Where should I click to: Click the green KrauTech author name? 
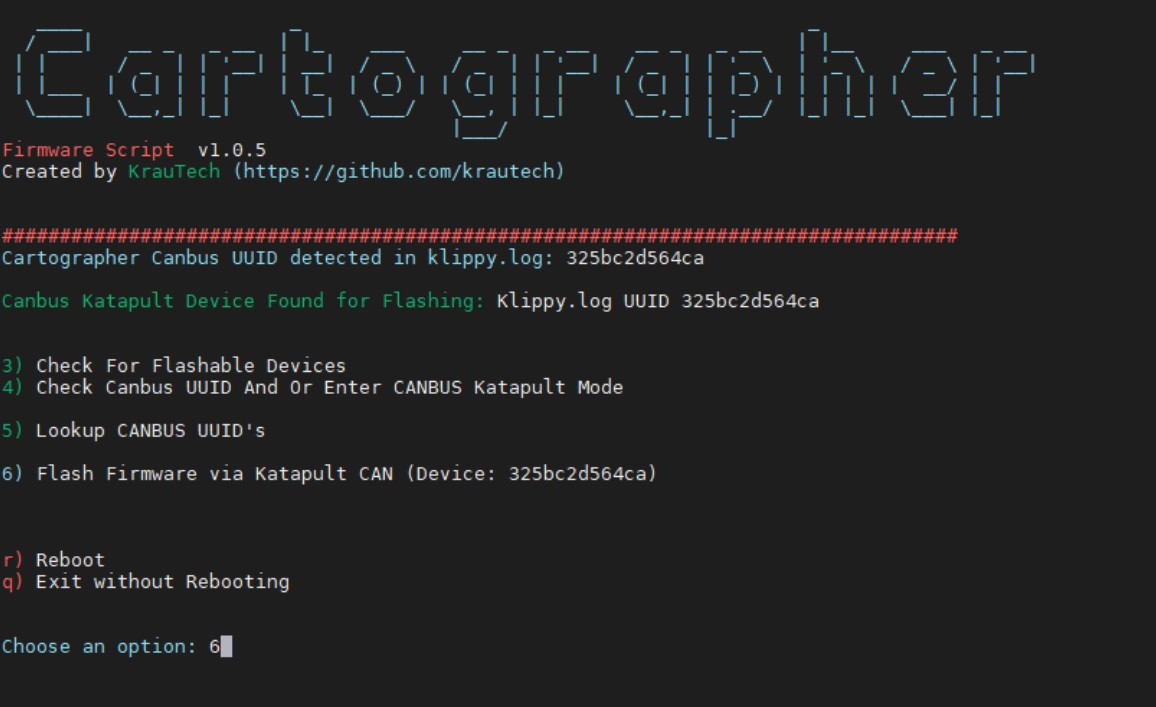[174, 172]
